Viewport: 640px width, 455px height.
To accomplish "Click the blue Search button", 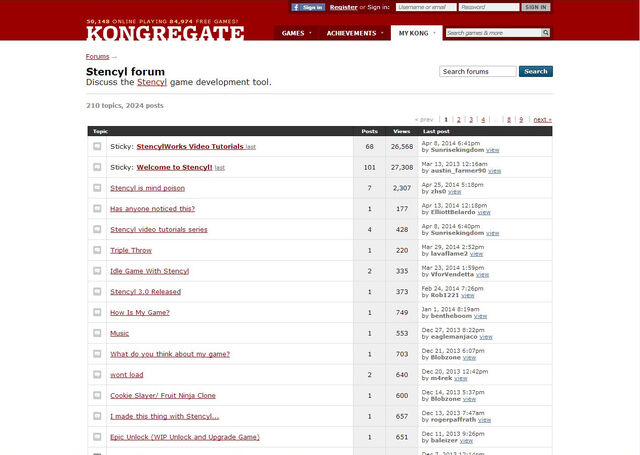I will pos(536,71).
